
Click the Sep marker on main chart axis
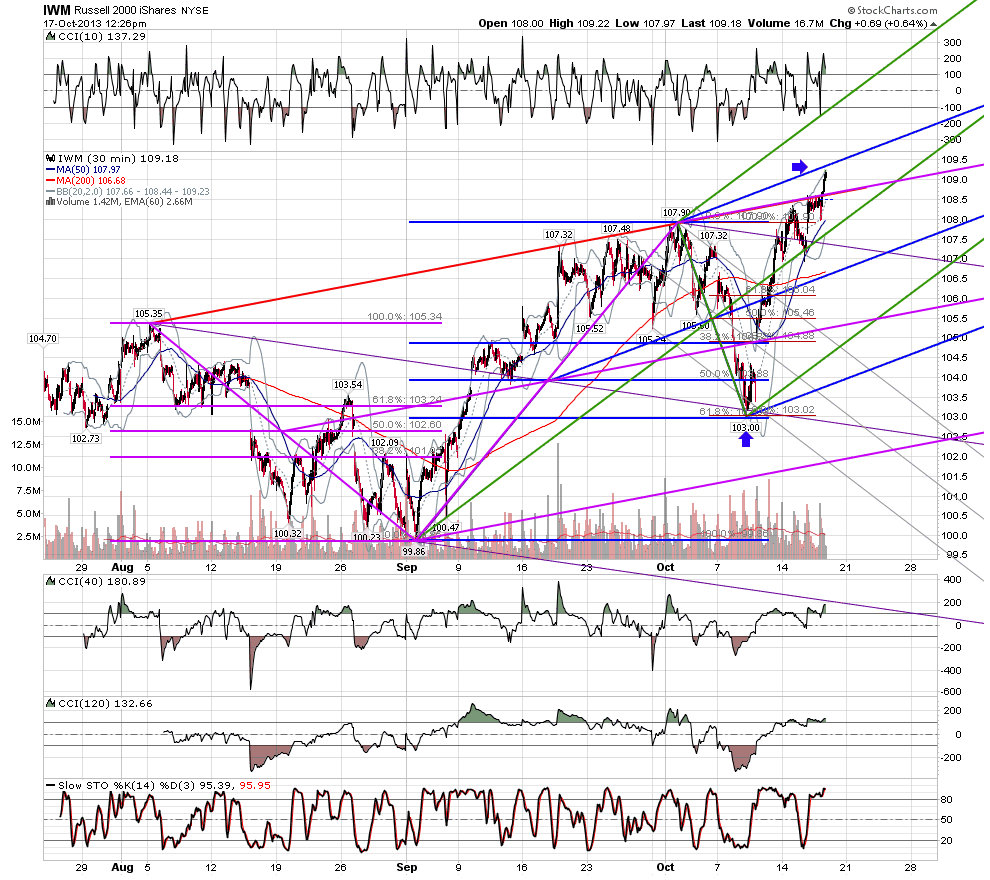407,567
